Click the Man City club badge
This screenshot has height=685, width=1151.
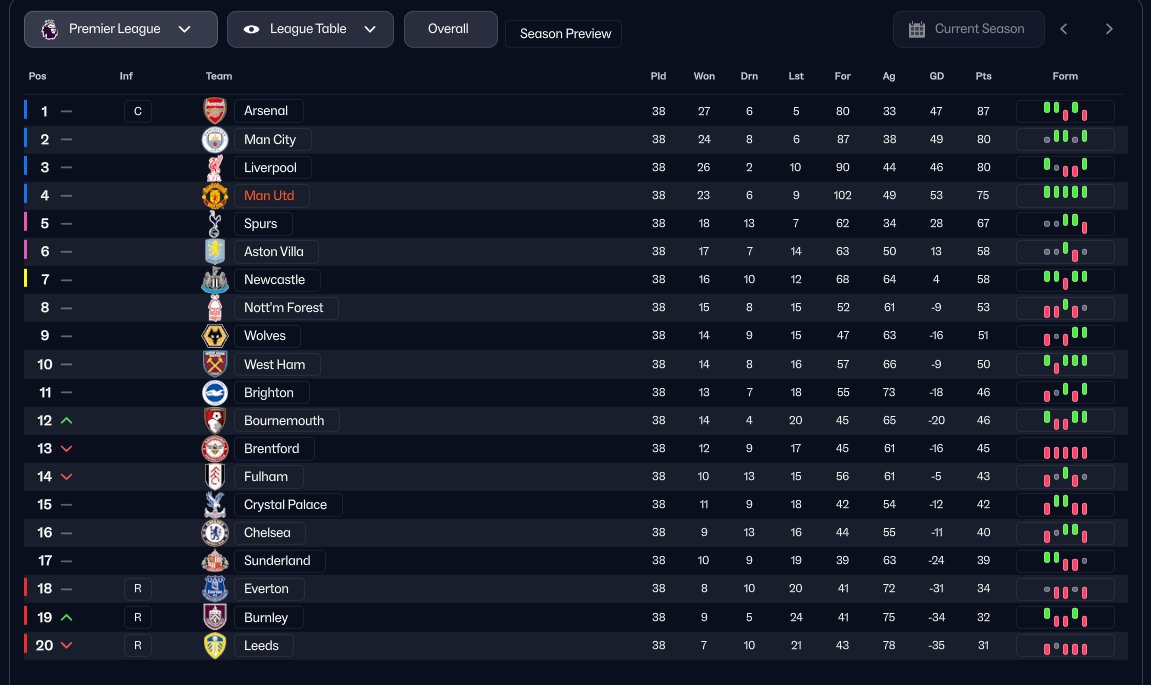(215, 139)
